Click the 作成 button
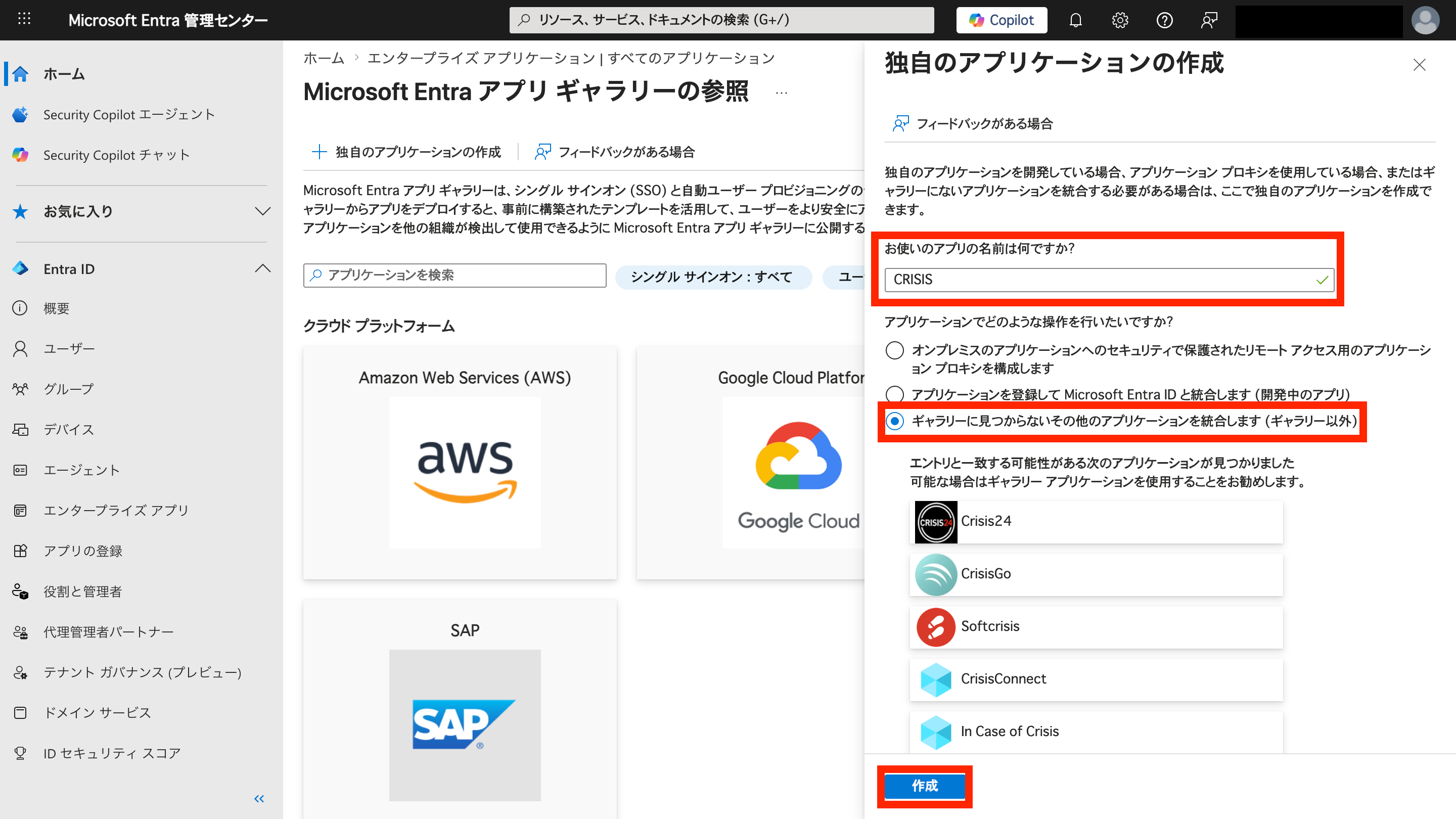The width and height of the screenshot is (1456, 819). 925,786
